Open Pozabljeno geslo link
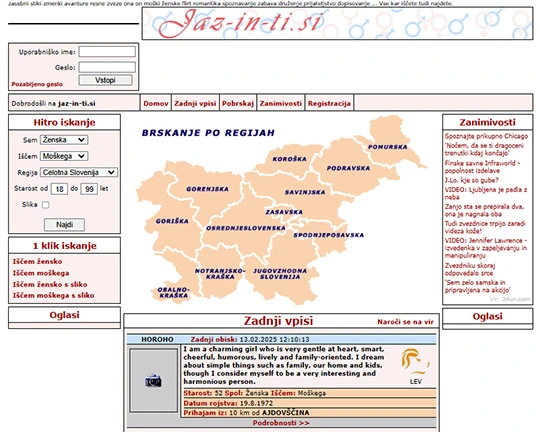 click(x=37, y=84)
